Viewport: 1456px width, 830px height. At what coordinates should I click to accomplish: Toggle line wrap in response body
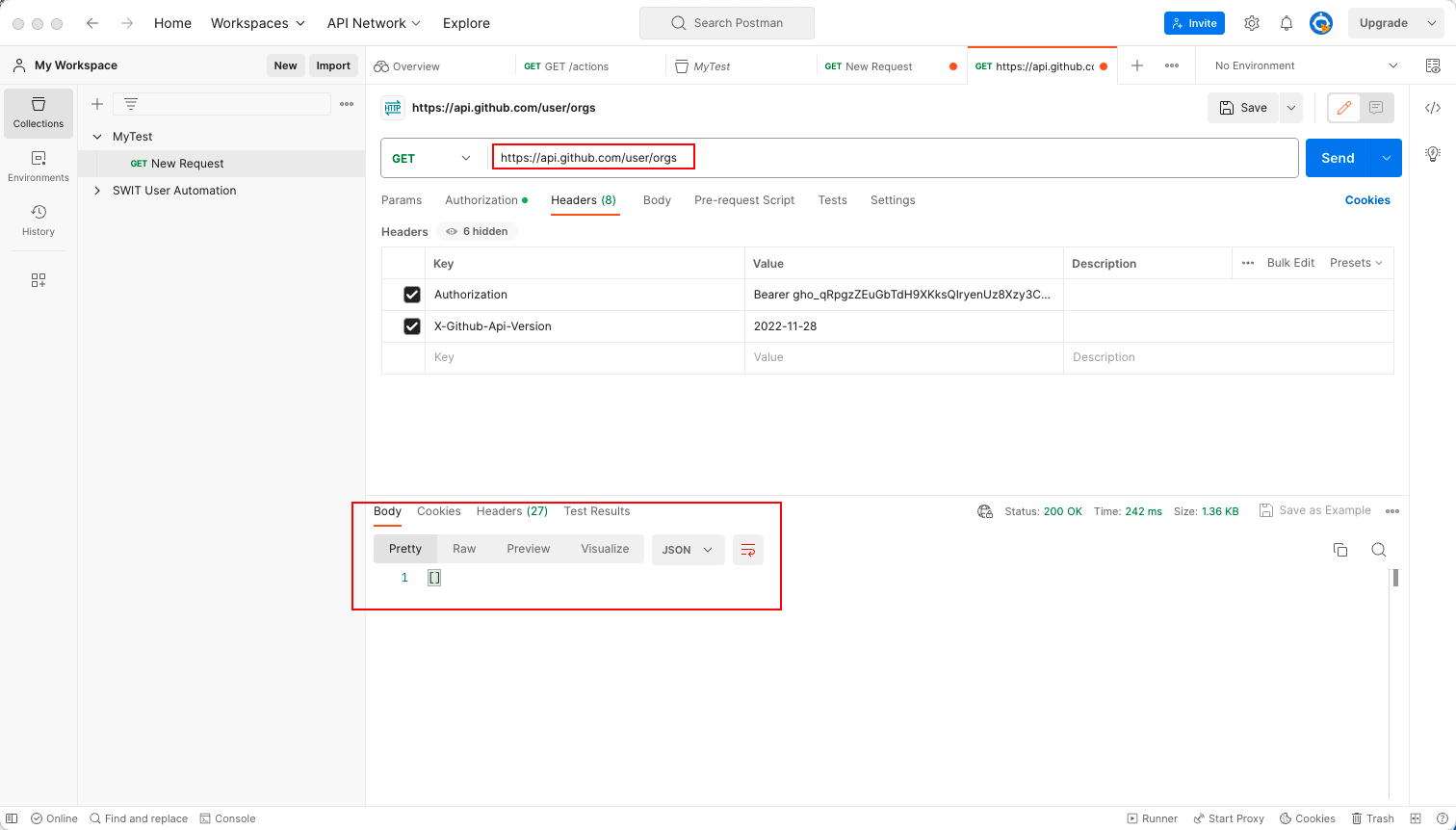(748, 550)
